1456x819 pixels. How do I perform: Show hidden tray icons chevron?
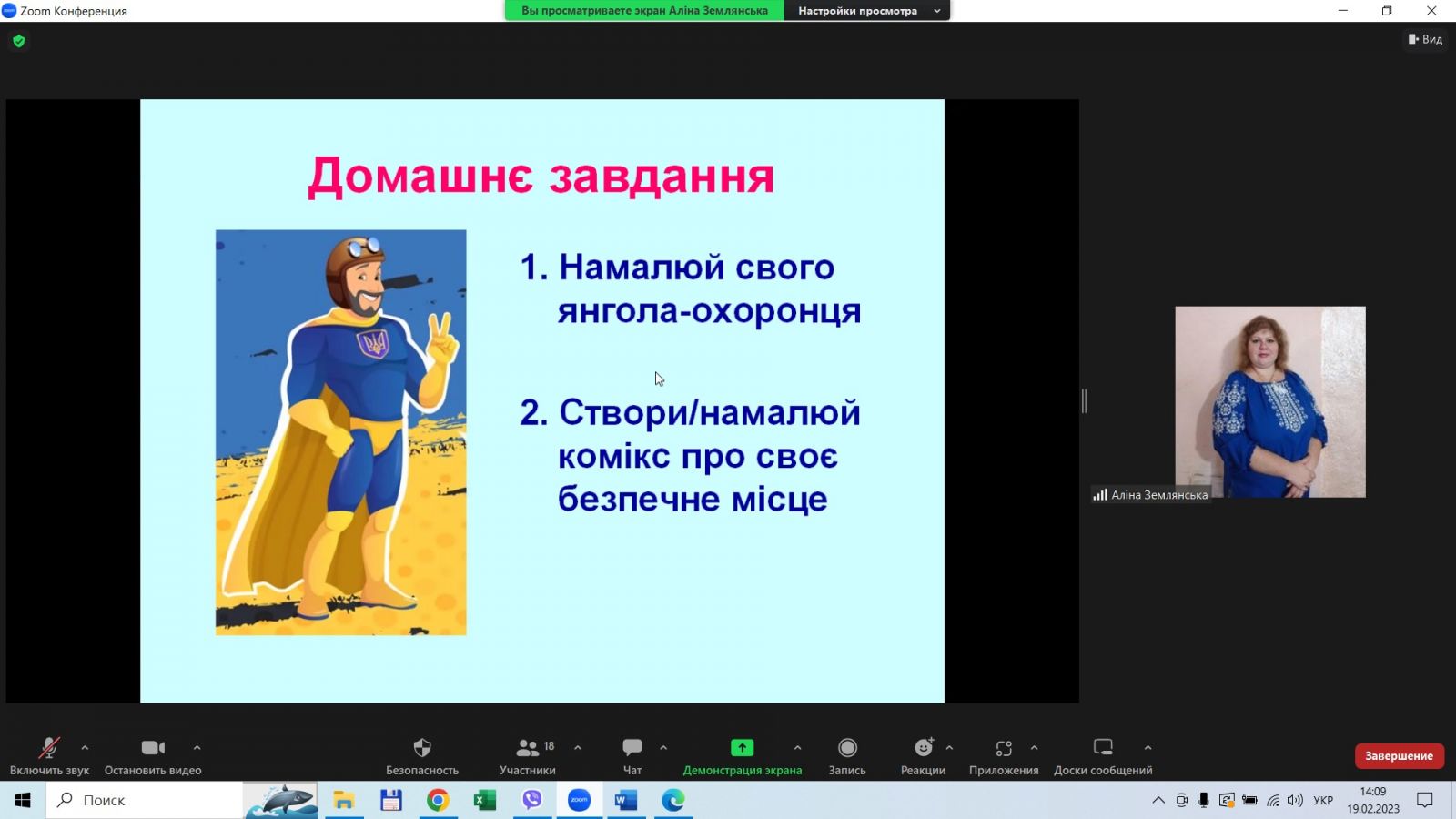pos(1158,800)
